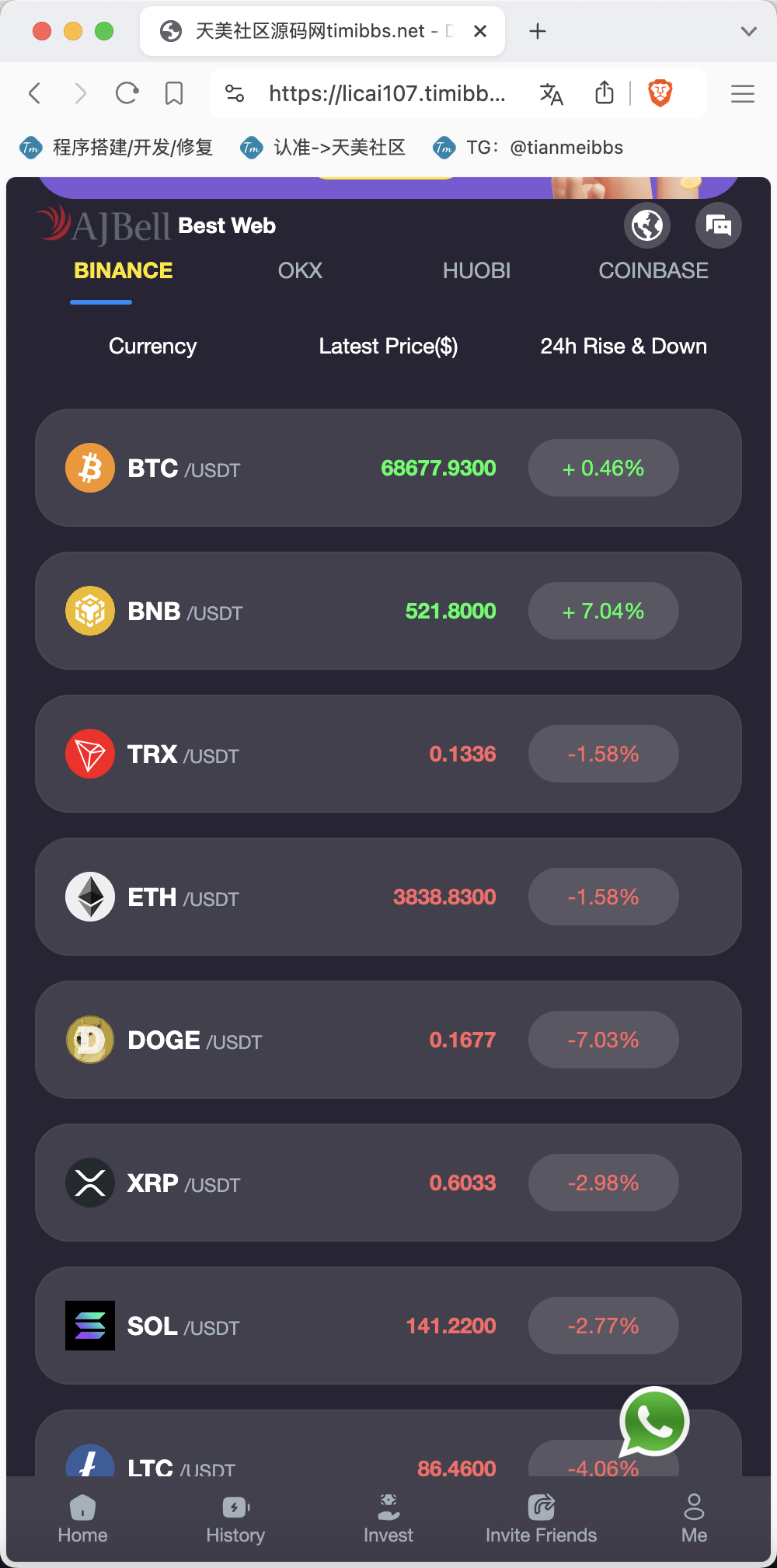Go to Invest in bottom navigation

click(388, 1518)
